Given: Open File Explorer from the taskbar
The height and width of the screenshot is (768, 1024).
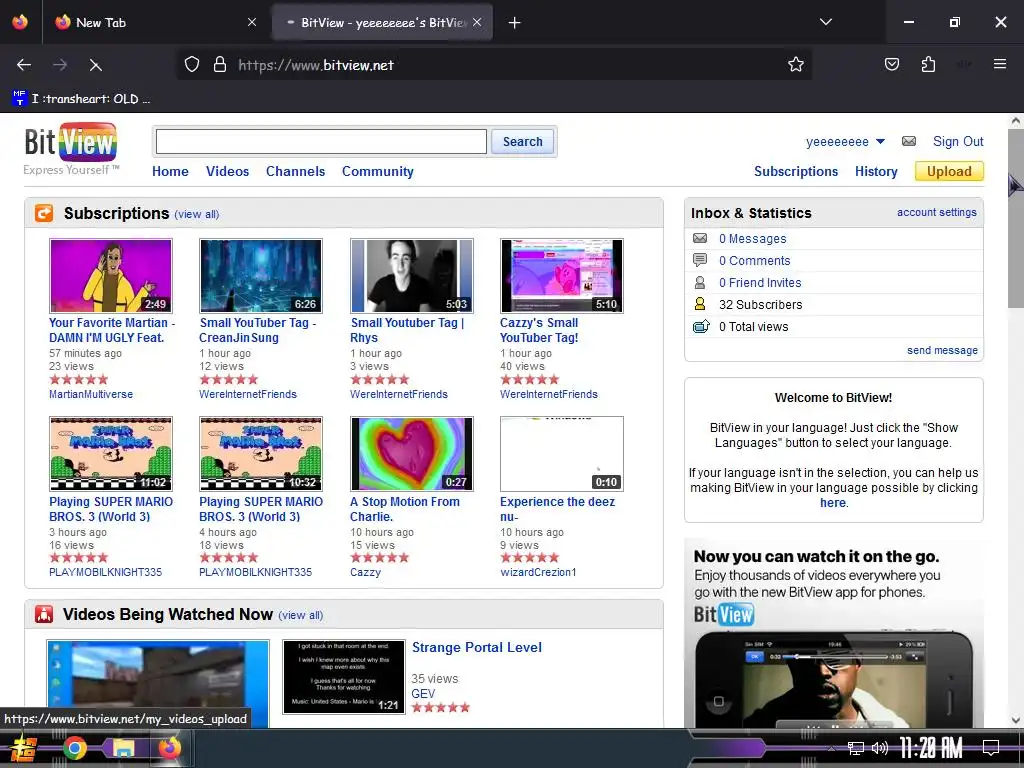Looking at the screenshot, I should [122, 748].
